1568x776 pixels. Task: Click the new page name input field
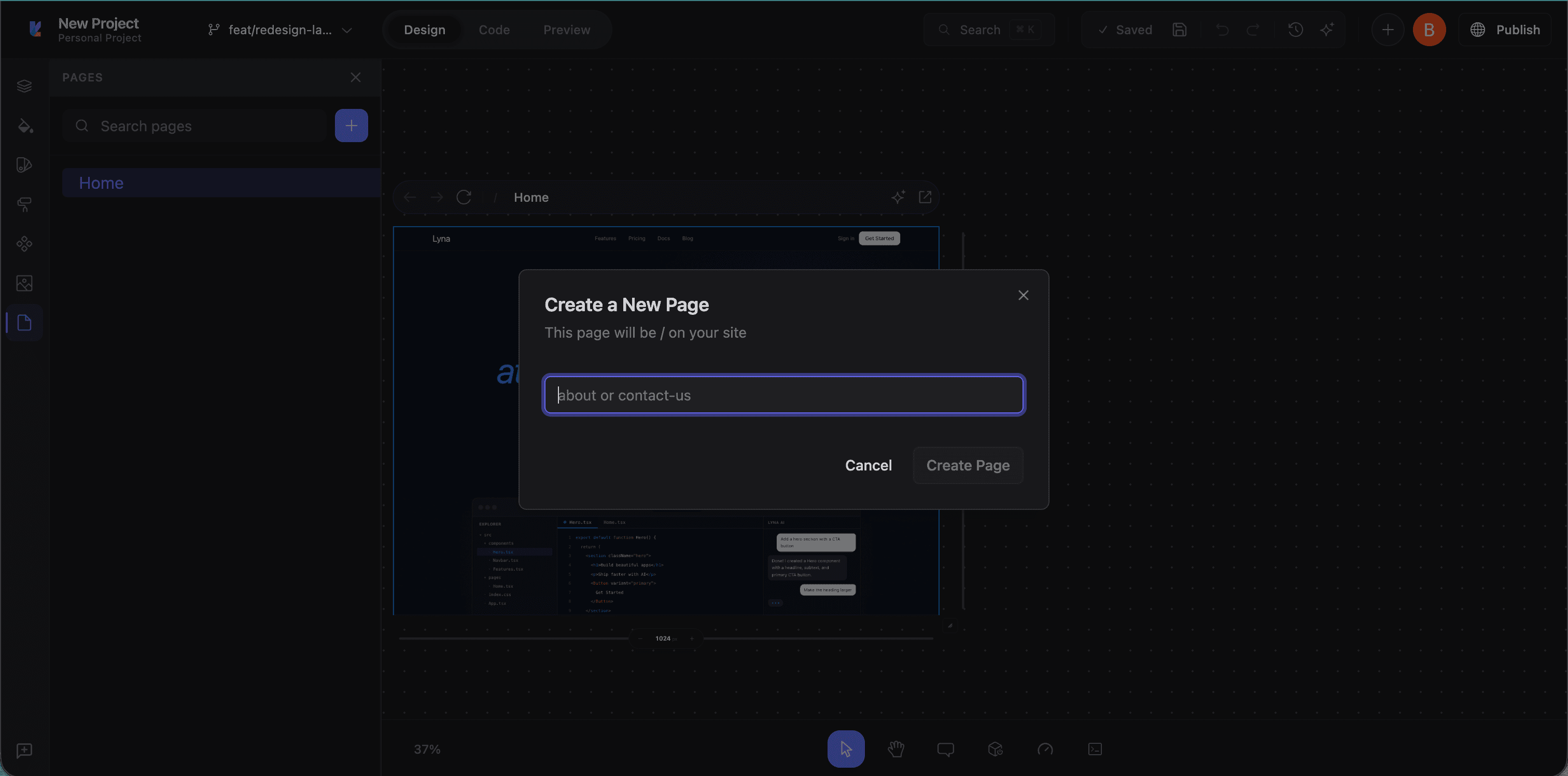coord(783,395)
